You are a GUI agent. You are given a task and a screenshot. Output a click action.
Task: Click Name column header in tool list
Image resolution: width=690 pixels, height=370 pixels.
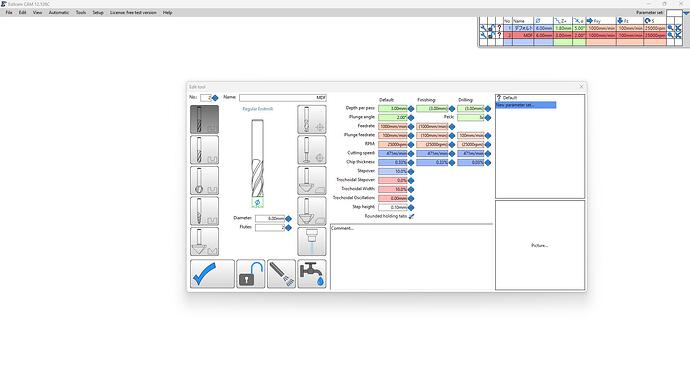(523, 21)
